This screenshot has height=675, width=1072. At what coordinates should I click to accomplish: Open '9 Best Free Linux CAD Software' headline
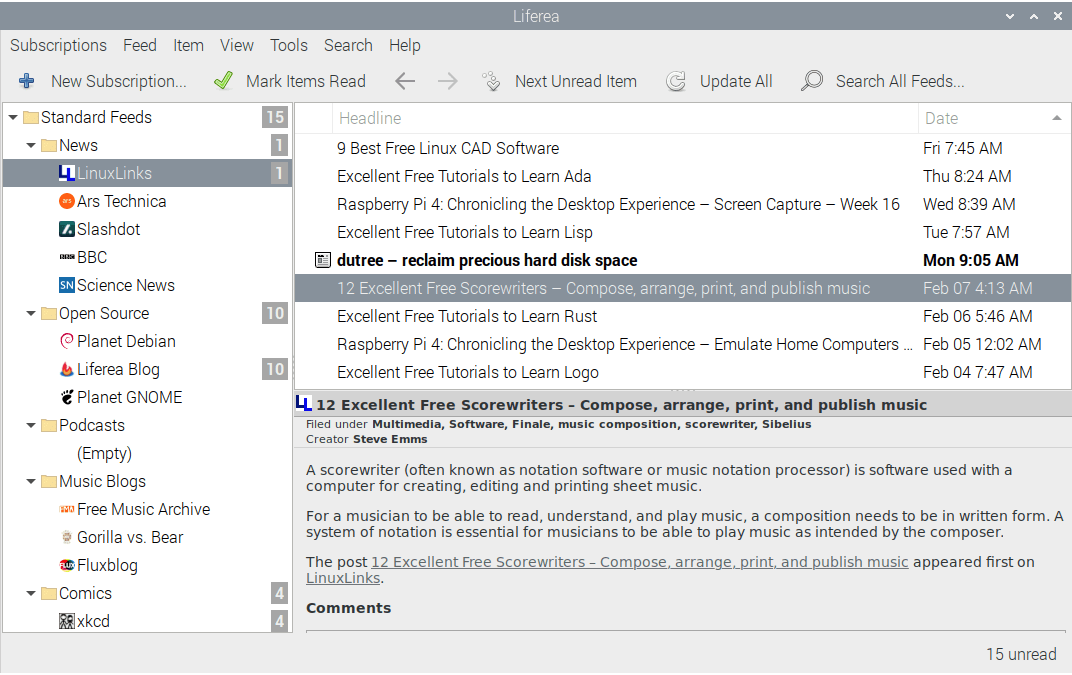tap(448, 148)
